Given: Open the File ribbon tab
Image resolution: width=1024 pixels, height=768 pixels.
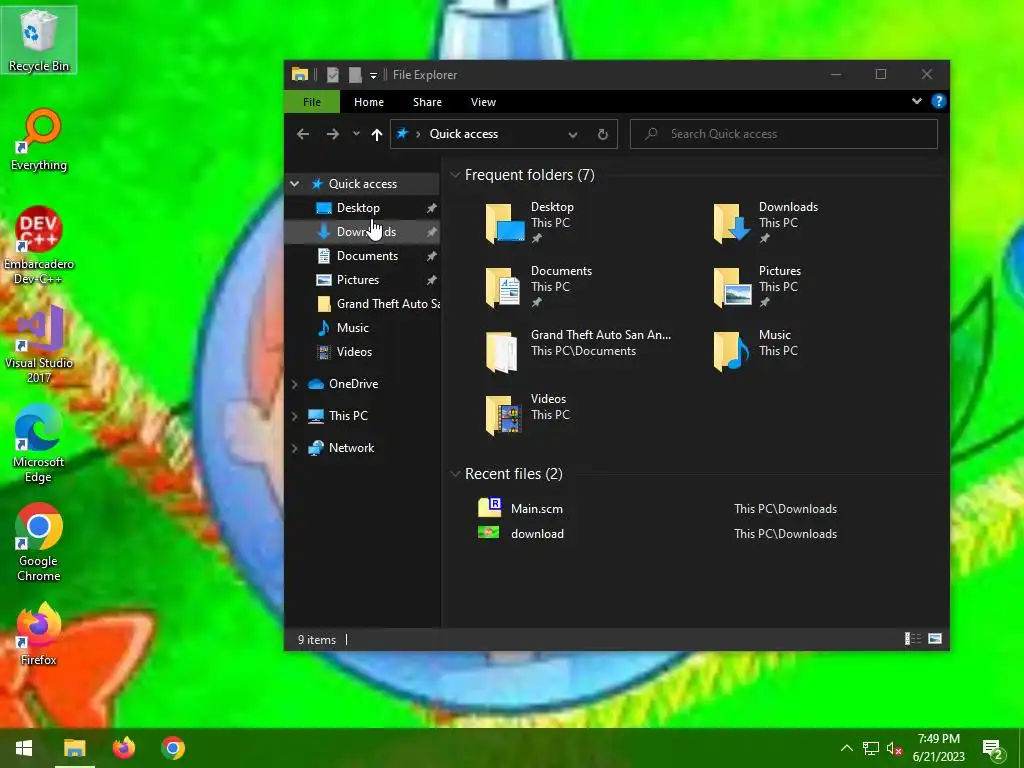Looking at the screenshot, I should tap(312, 102).
